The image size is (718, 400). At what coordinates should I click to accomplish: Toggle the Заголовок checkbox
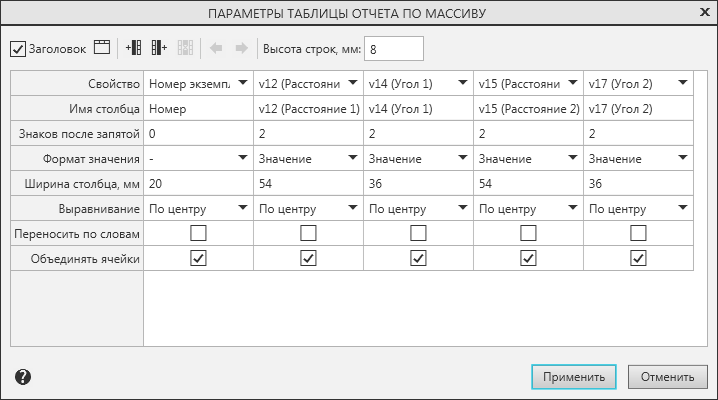point(18,48)
